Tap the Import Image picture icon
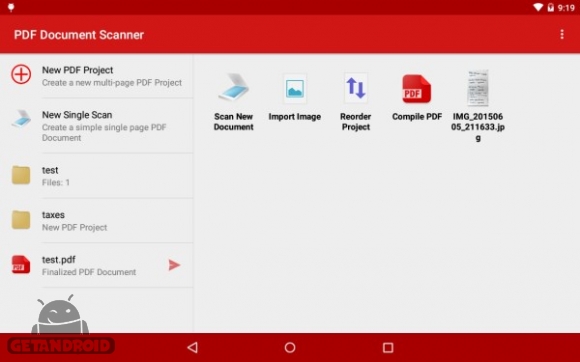The width and height of the screenshot is (580, 362). [x=295, y=88]
